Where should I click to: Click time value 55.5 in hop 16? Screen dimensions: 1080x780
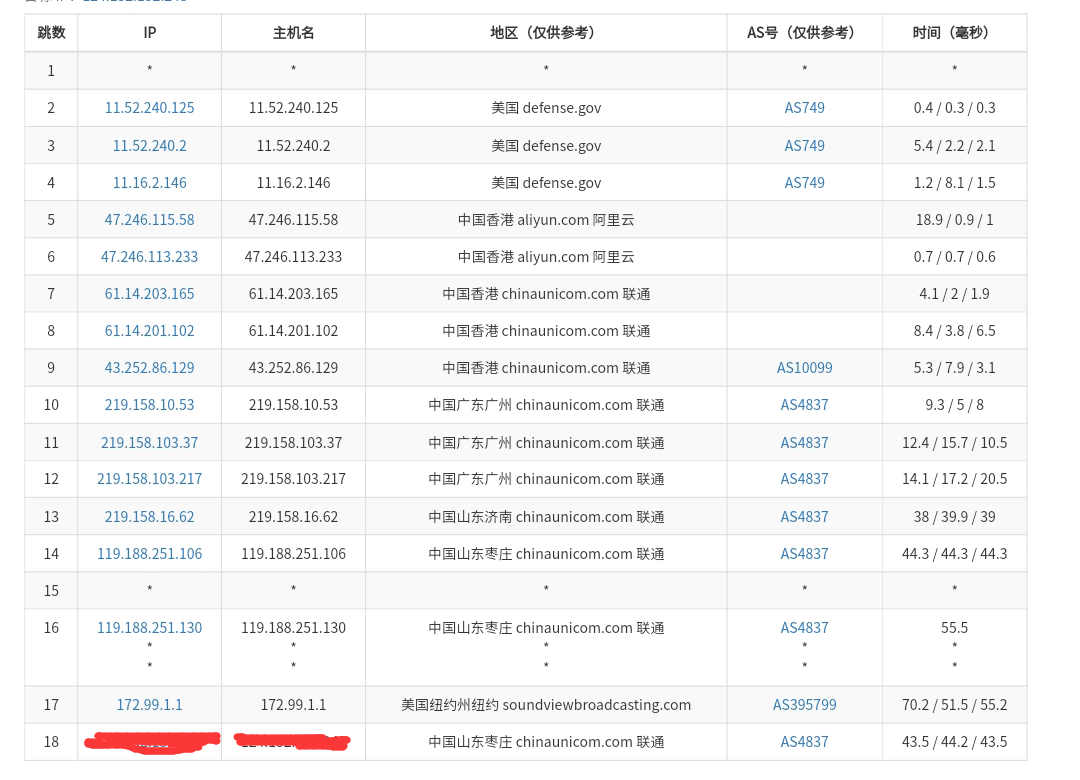pyautogui.click(x=955, y=628)
